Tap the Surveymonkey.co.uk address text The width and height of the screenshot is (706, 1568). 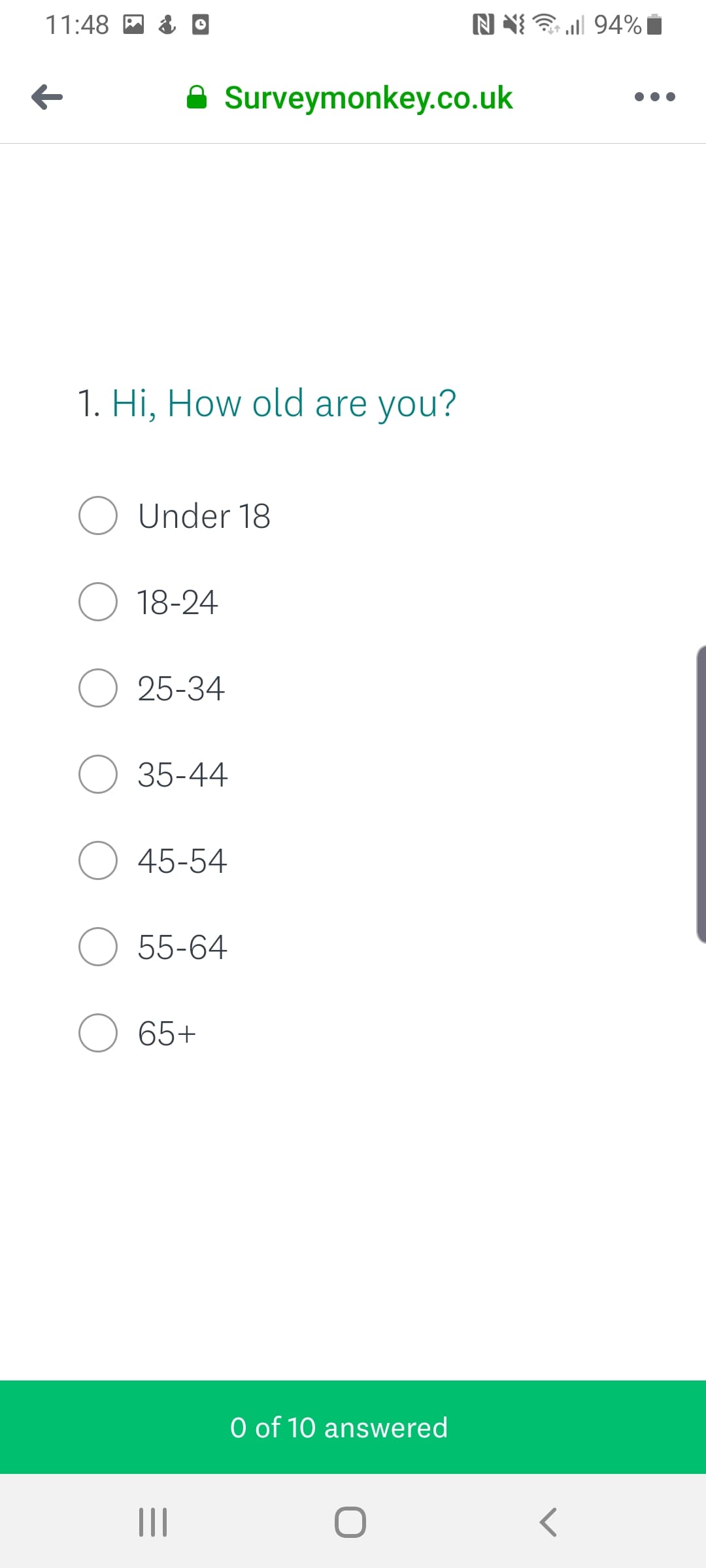coord(368,98)
